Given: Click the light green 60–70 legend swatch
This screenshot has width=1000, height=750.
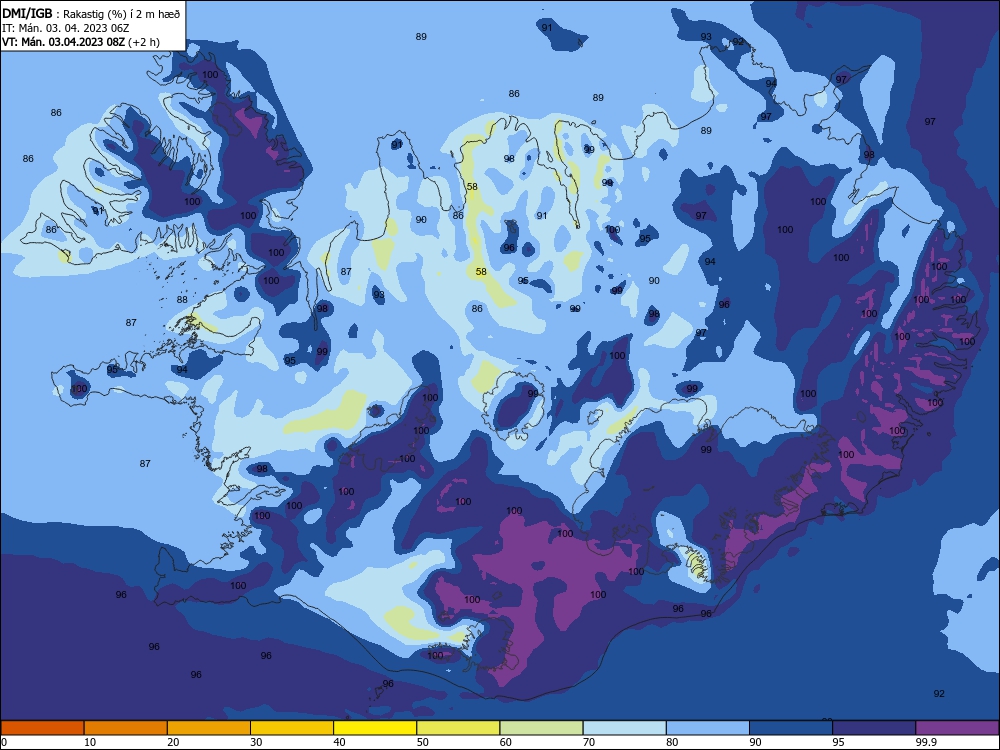Looking at the screenshot, I should [x=541, y=728].
